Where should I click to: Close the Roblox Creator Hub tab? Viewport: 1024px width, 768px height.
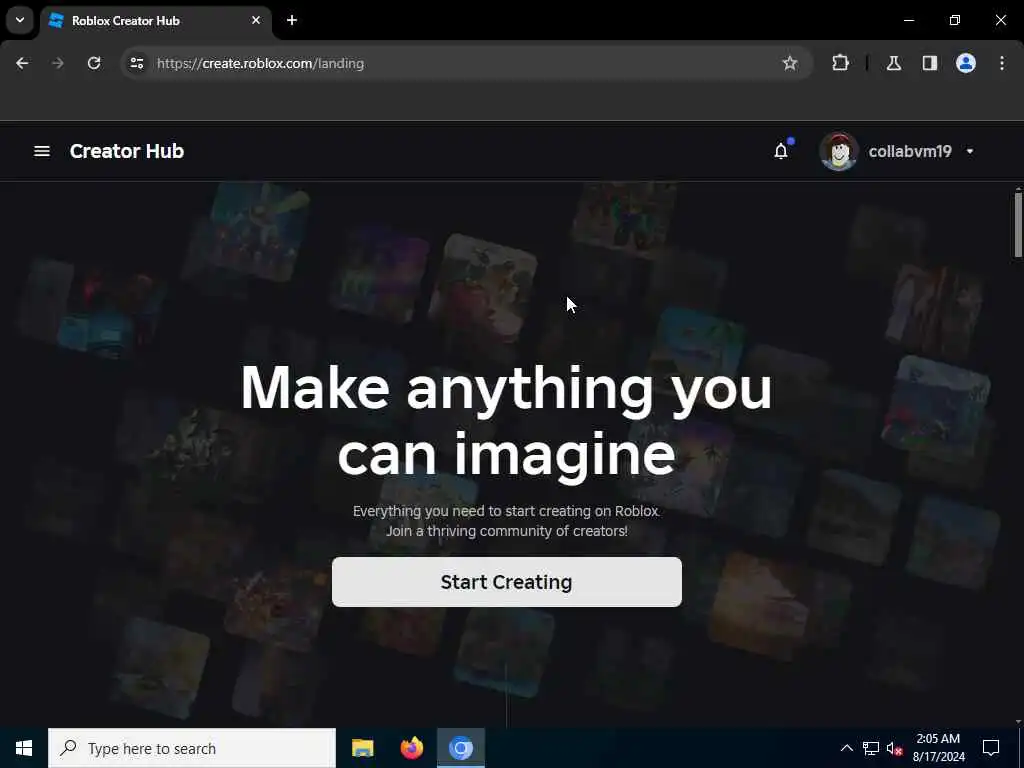pyautogui.click(x=256, y=20)
